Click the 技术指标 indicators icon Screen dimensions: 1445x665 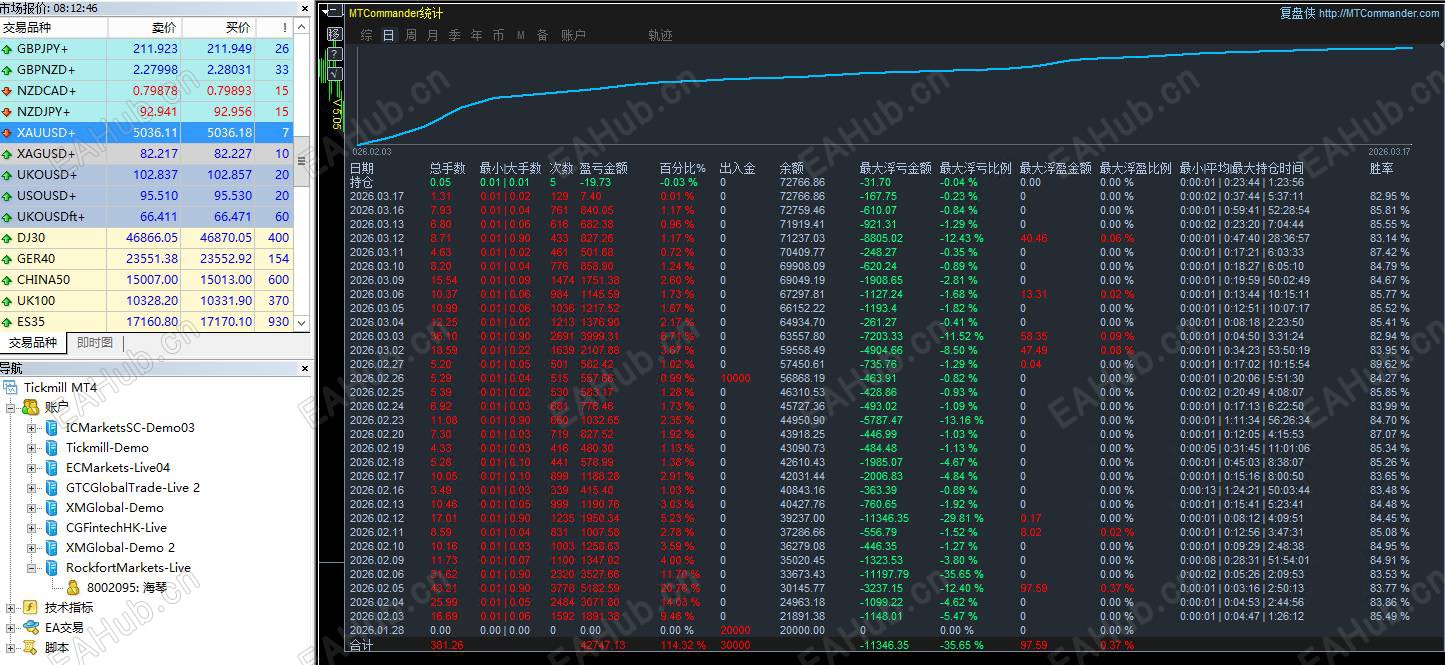(31, 607)
